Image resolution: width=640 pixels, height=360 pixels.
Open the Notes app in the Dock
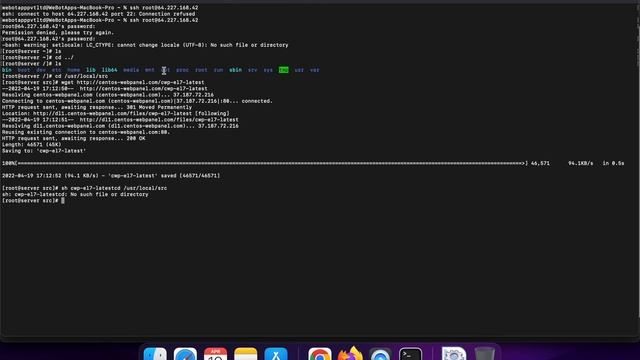tap(246, 354)
